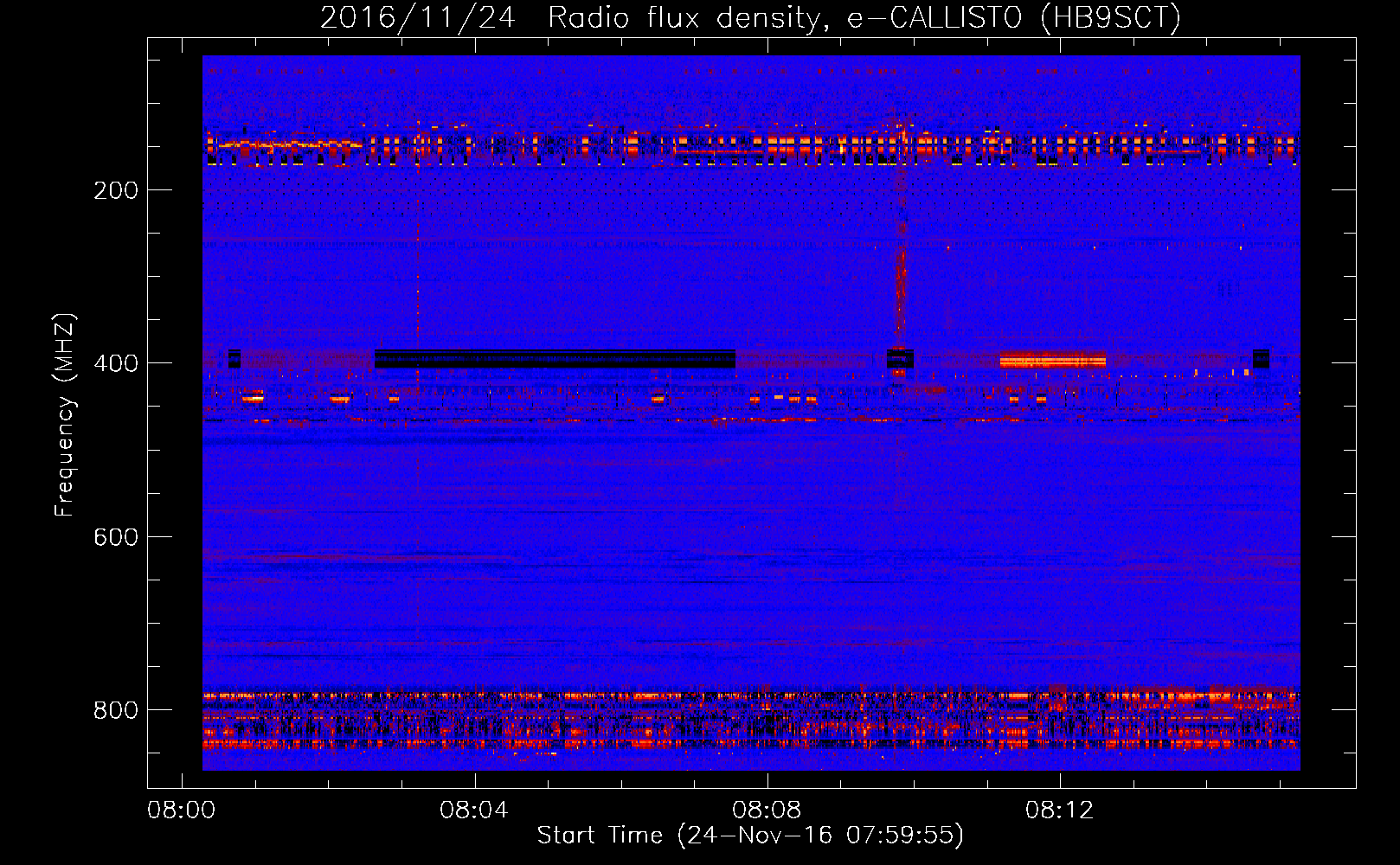Click the 08:08 time tick label
This screenshot has height=865, width=1400.
(x=767, y=811)
